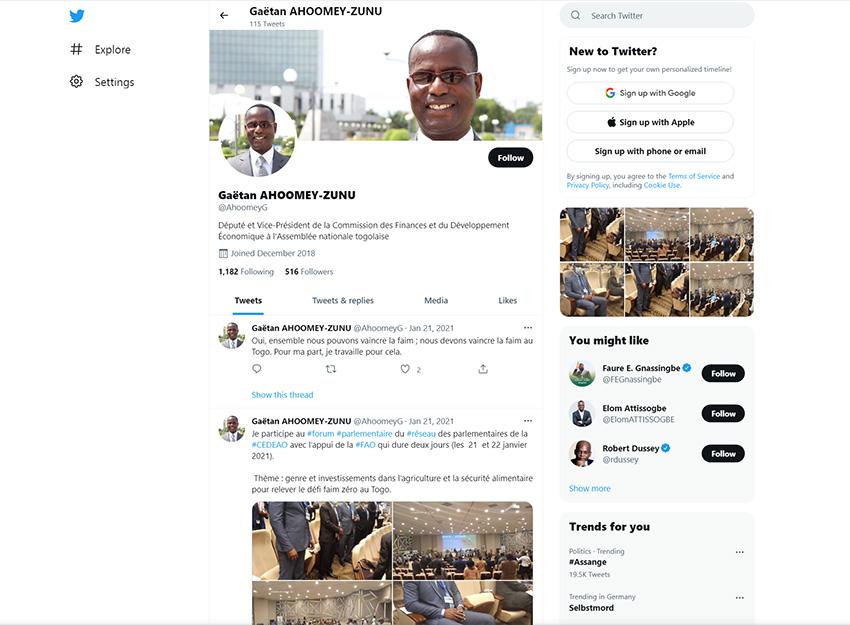Open Explore from the sidebar
Screen dimensions: 850x625
point(100,49)
